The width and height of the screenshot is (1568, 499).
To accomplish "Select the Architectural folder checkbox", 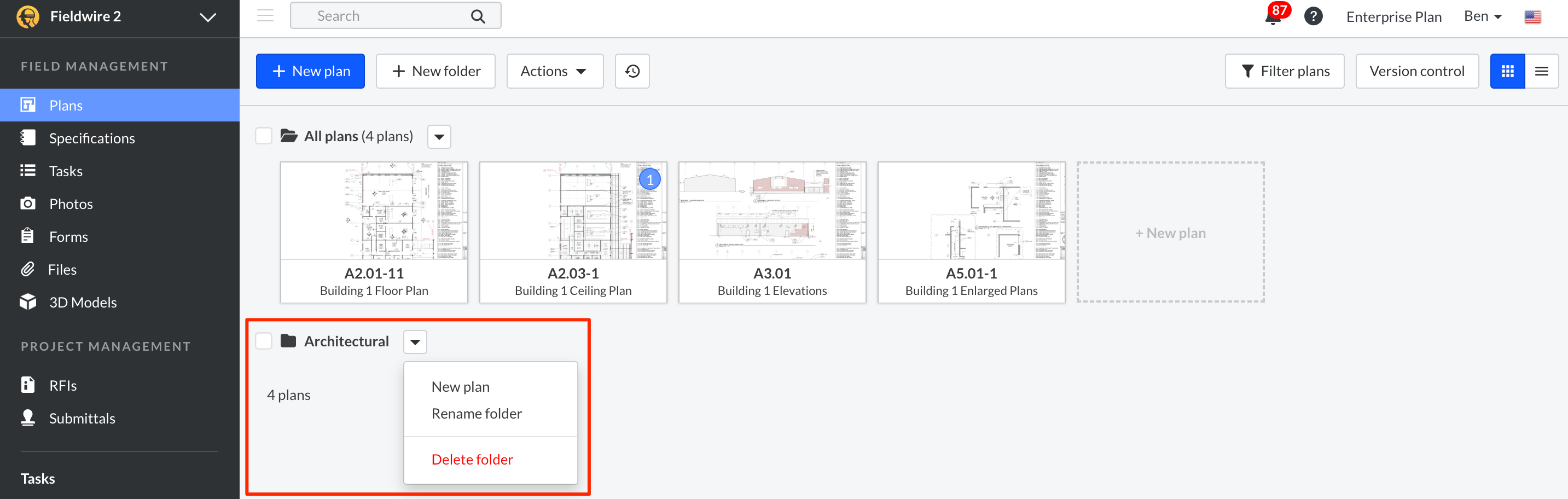I will pyautogui.click(x=264, y=341).
